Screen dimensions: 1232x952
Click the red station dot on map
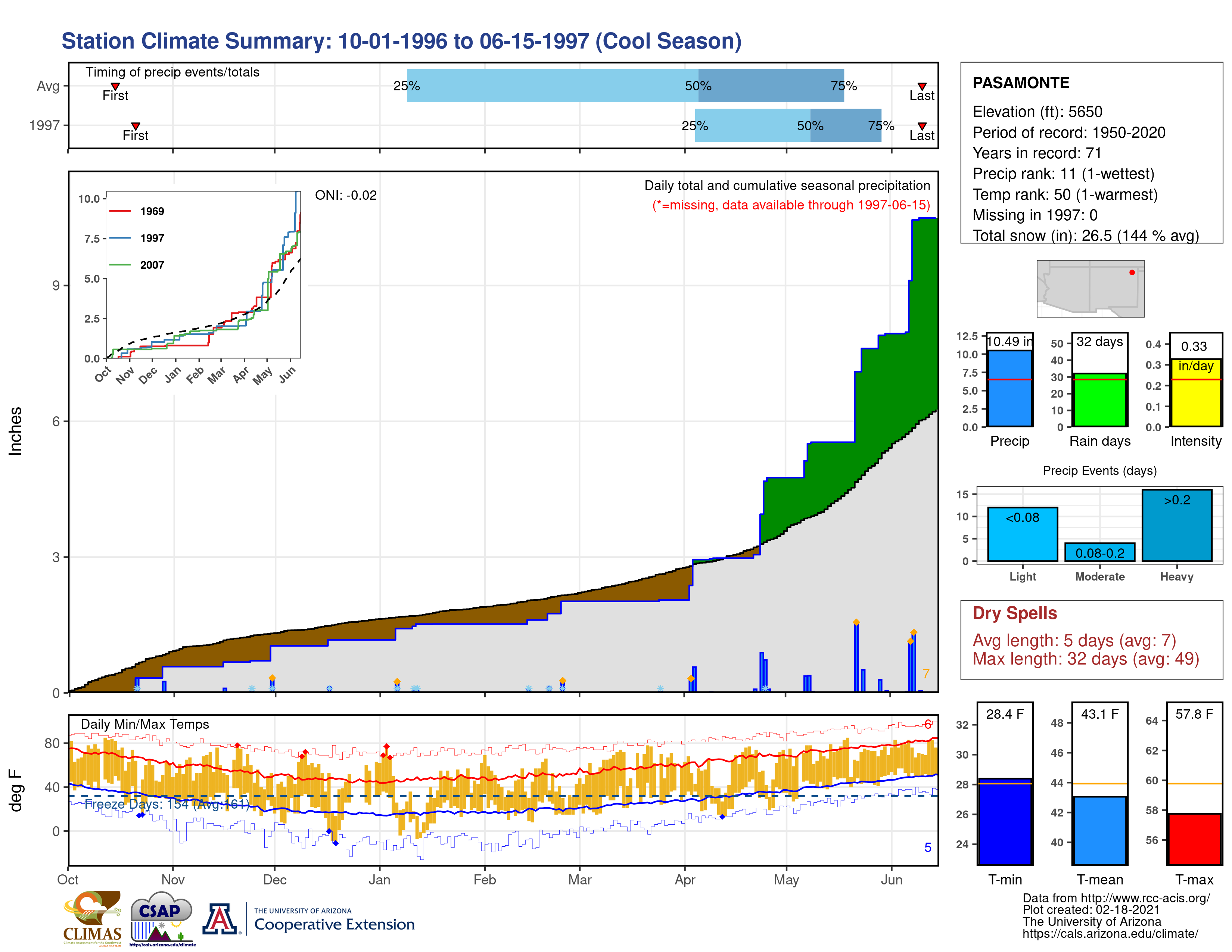[1132, 273]
